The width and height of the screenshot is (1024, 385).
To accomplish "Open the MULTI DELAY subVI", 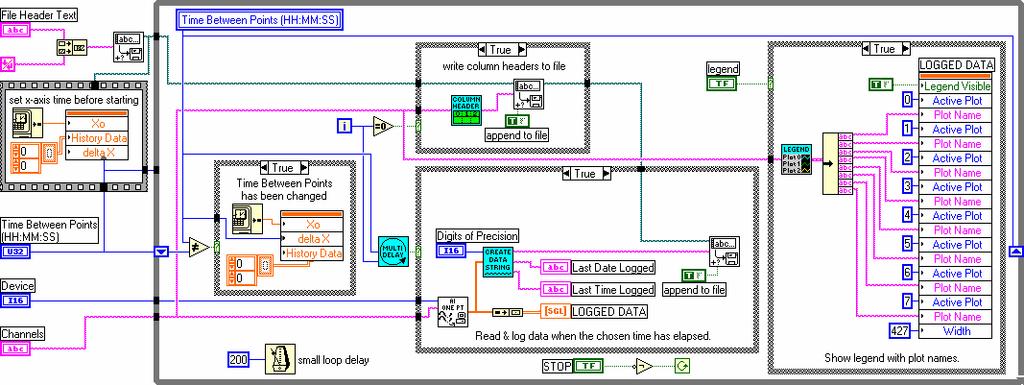I will tap(393, 251).
